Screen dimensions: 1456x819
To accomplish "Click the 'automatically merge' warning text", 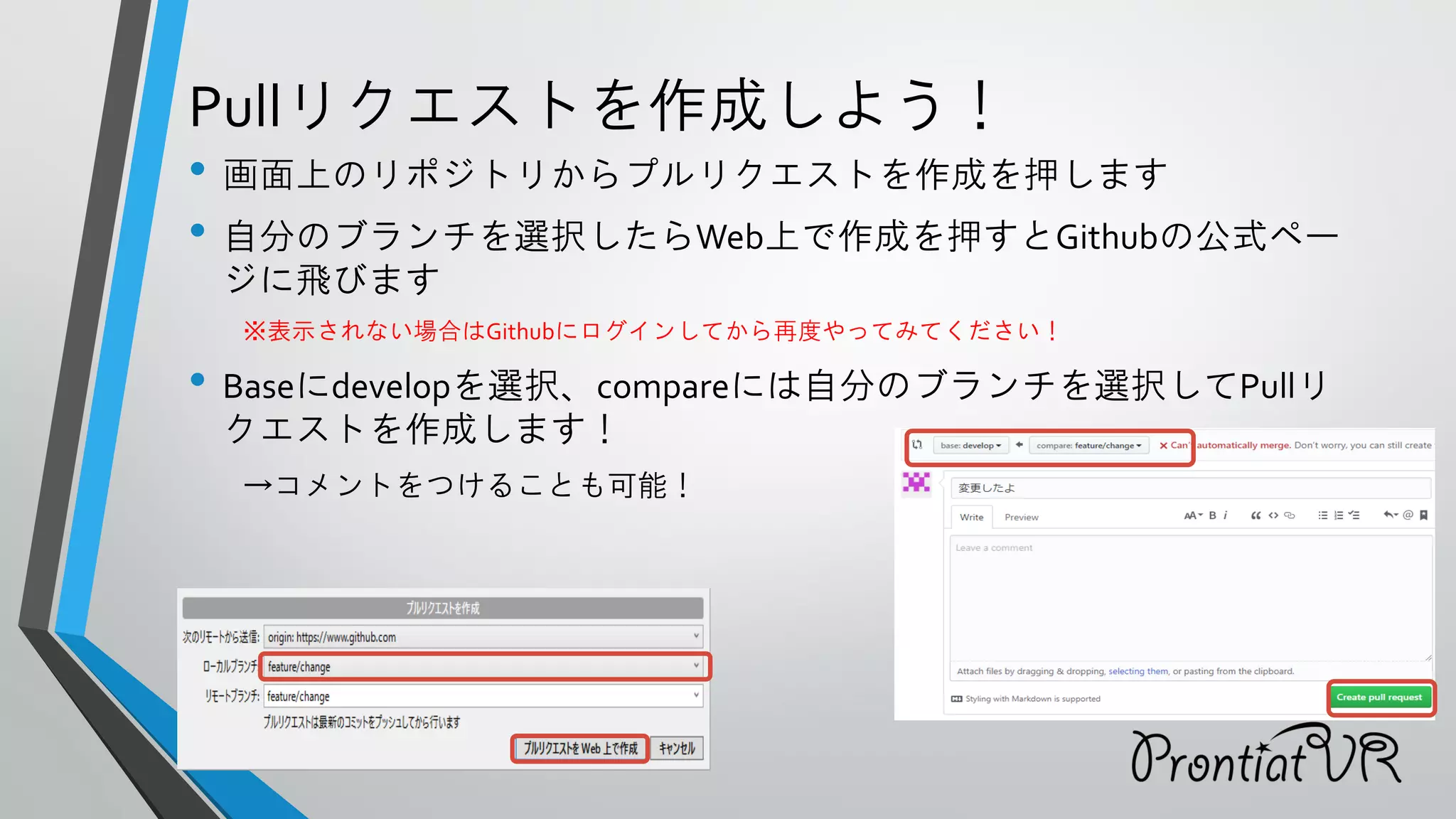I will [x=1244, y=445].
